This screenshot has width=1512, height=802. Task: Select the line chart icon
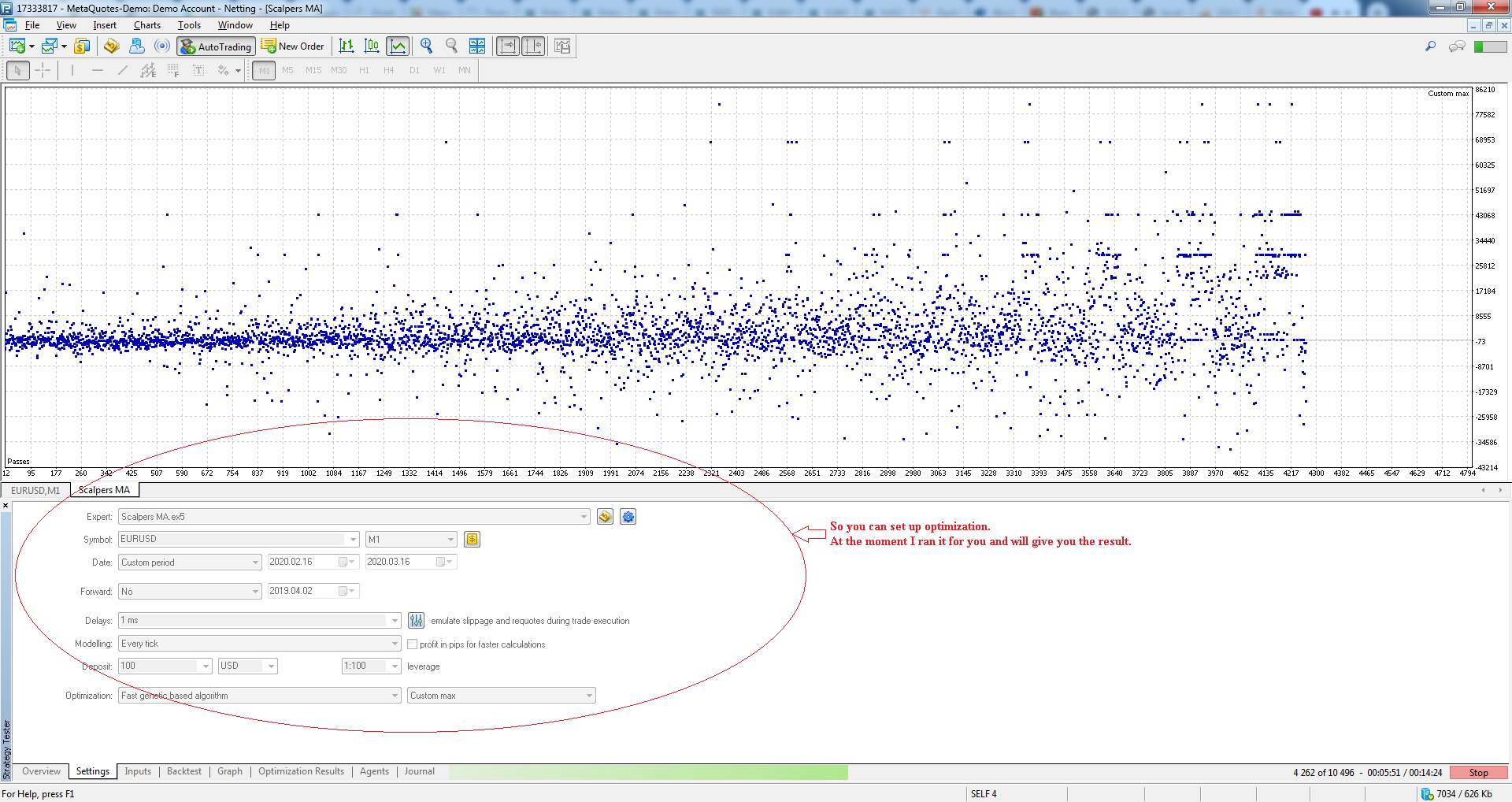(x=398, y=46)
